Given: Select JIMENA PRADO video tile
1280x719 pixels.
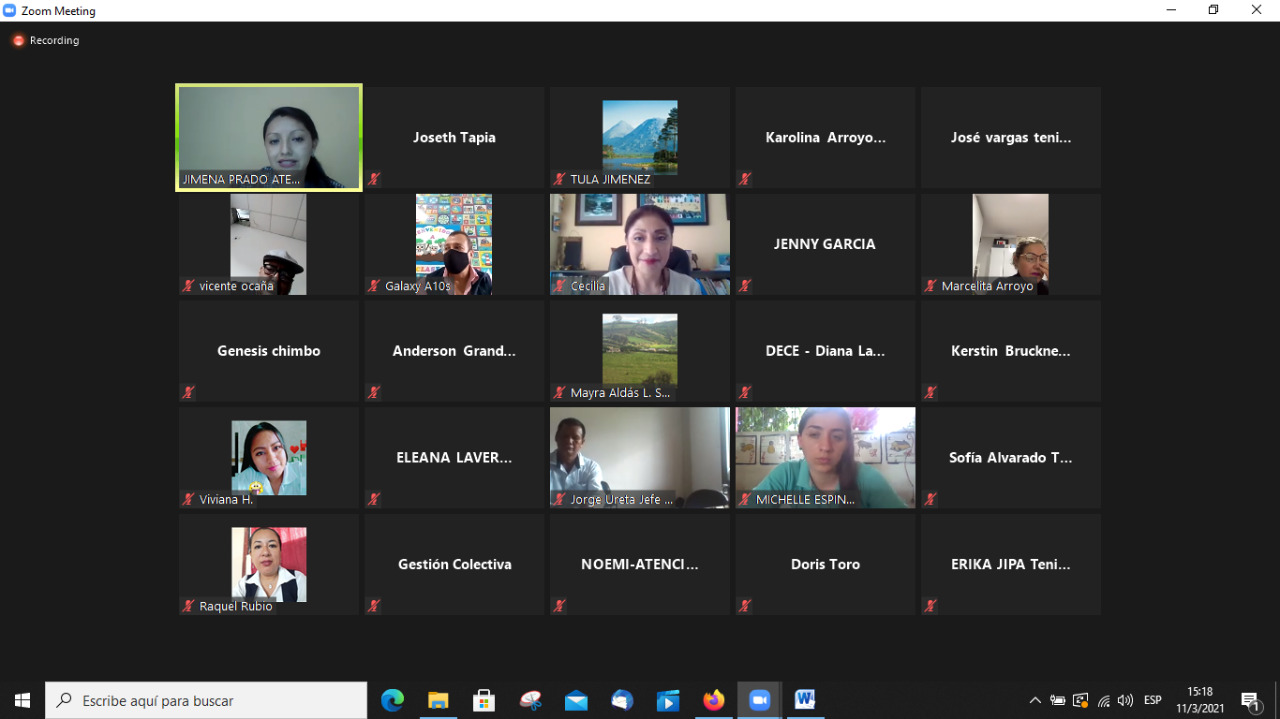Looking at the screenshot, I should pyautogui.click(x=269, y=137).
